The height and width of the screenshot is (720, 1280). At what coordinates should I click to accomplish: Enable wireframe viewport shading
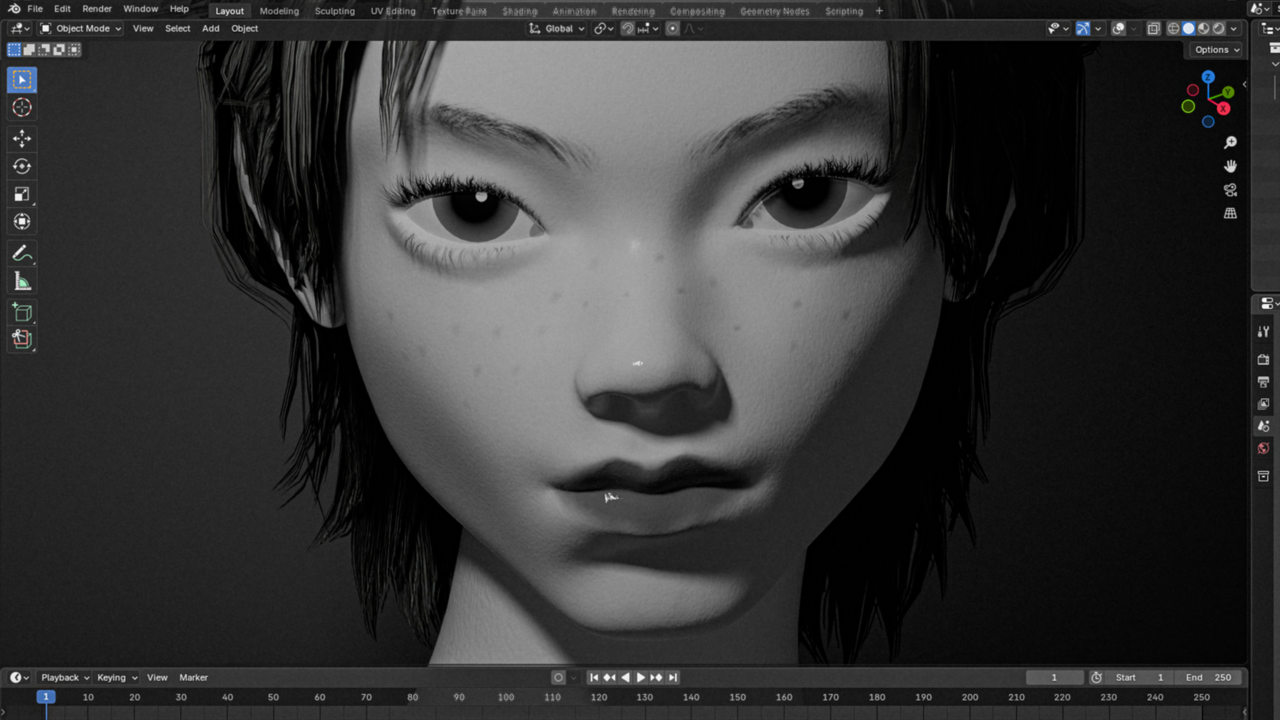1173,29
